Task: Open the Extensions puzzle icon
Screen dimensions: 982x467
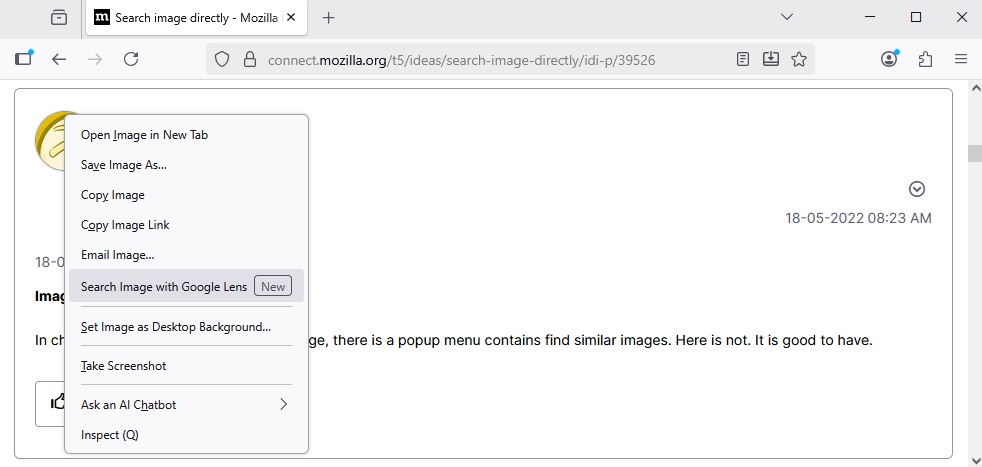Action: coord(925,59)
